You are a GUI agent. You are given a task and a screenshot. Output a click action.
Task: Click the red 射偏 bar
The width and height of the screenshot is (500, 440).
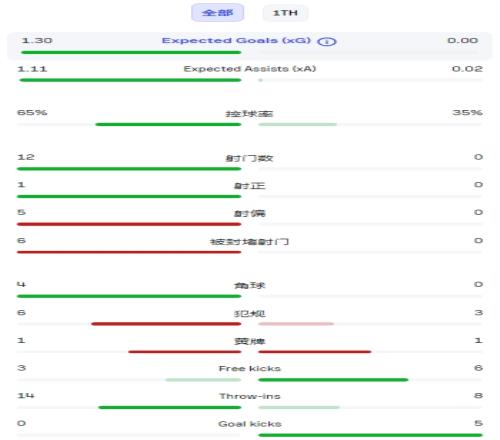click(129, 224)
